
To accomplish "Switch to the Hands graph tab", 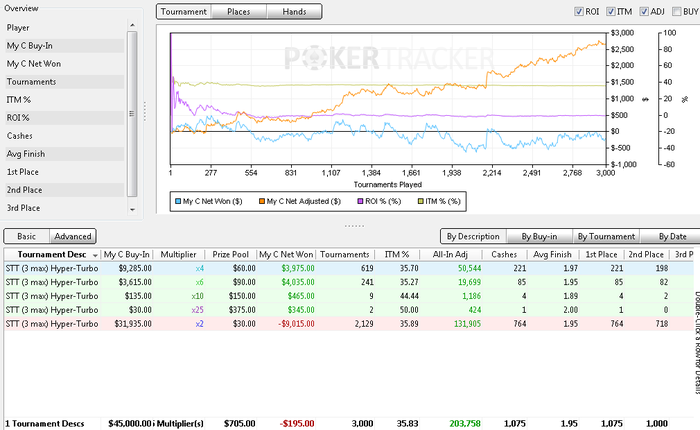I will [294, 12].
